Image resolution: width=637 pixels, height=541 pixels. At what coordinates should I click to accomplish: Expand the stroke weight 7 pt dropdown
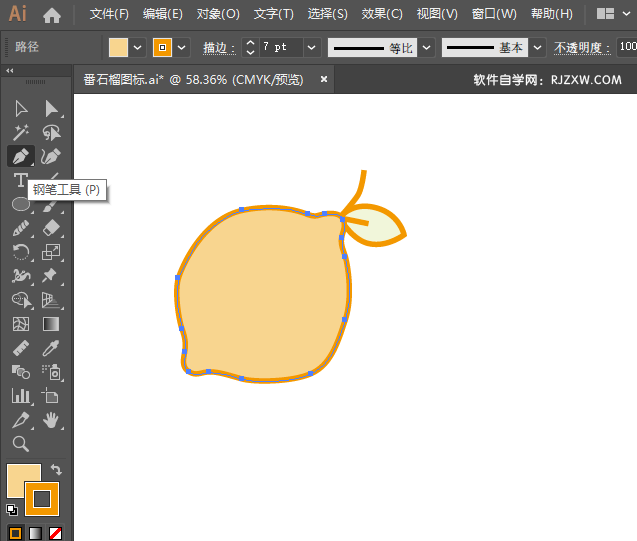point(311,48)
